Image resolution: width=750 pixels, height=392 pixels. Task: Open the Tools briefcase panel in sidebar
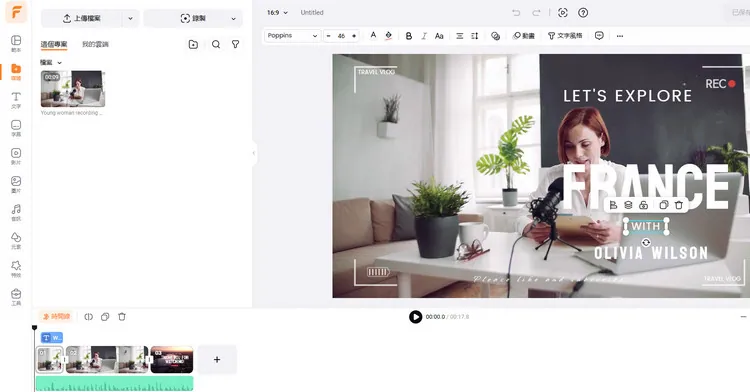pos(16,297)
